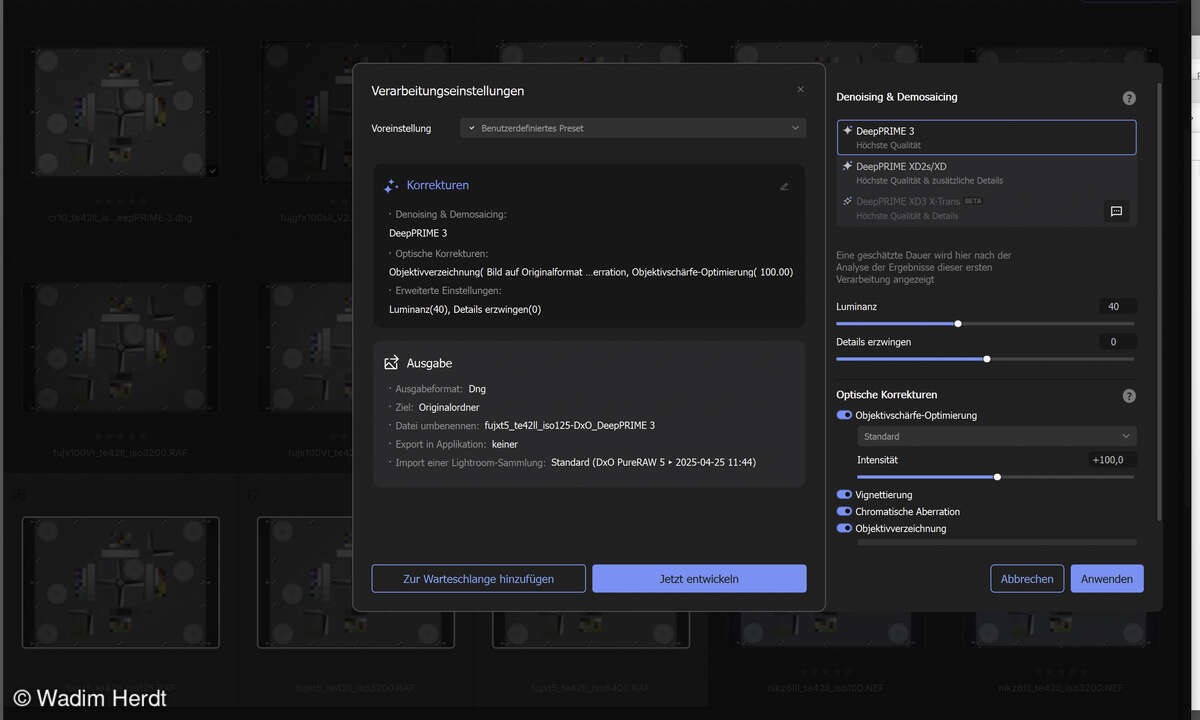Choose the DeepPRIME XD2s/XD option
The width and height of the screenshot is (1200, 720).
click(986, 173)
